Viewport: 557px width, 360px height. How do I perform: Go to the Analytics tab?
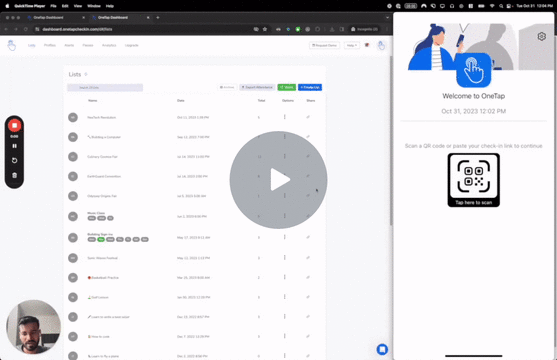tap(109, 45)
